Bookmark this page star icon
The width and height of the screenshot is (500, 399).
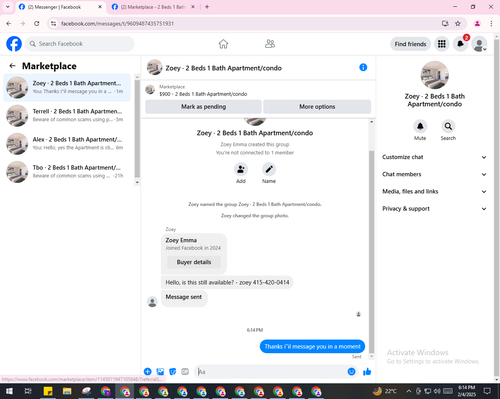click(458, 23)
